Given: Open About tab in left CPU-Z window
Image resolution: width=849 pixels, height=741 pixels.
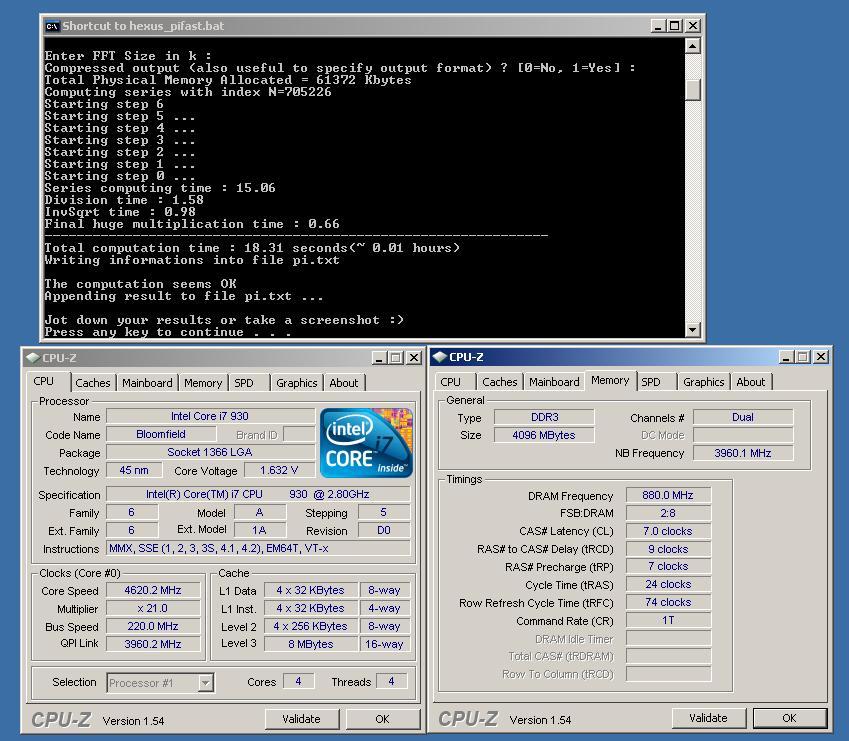Looking at the screenshot, I should coord(344,383).
